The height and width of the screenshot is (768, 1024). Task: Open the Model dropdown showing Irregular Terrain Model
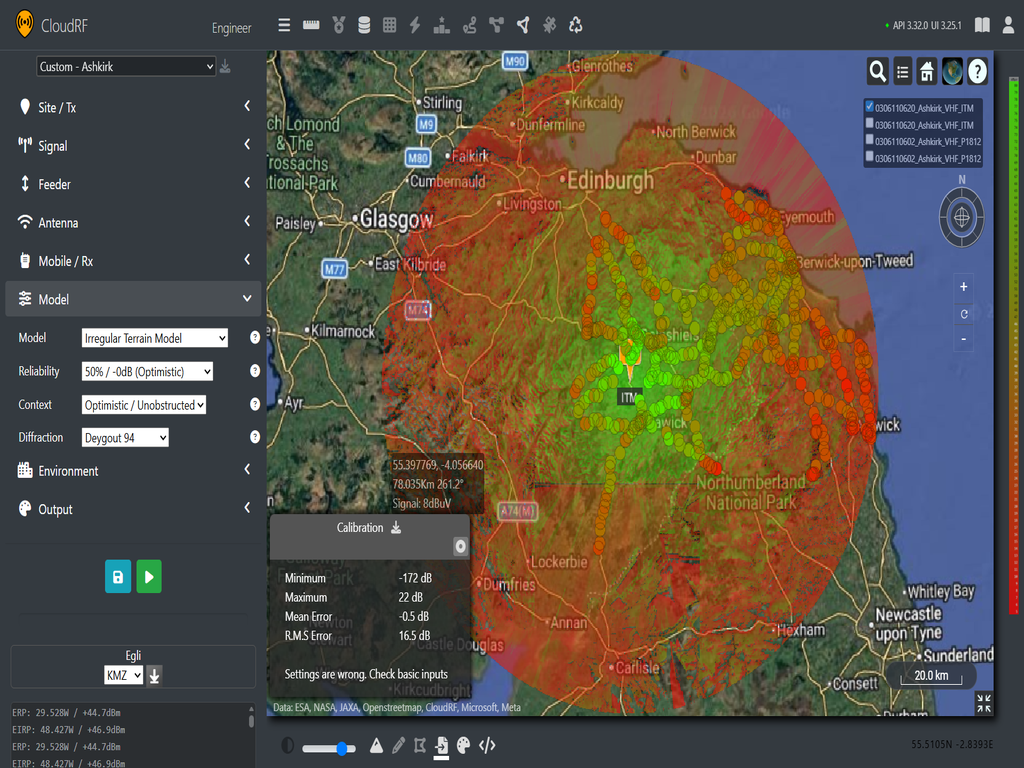[154, 338]
